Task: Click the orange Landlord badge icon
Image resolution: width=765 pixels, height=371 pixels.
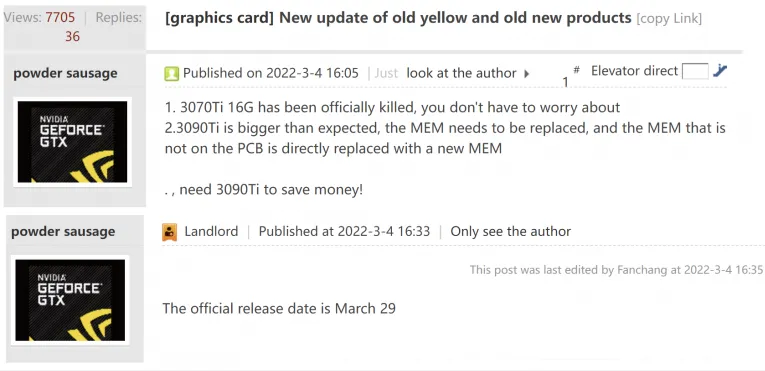Action: (169, 232)
